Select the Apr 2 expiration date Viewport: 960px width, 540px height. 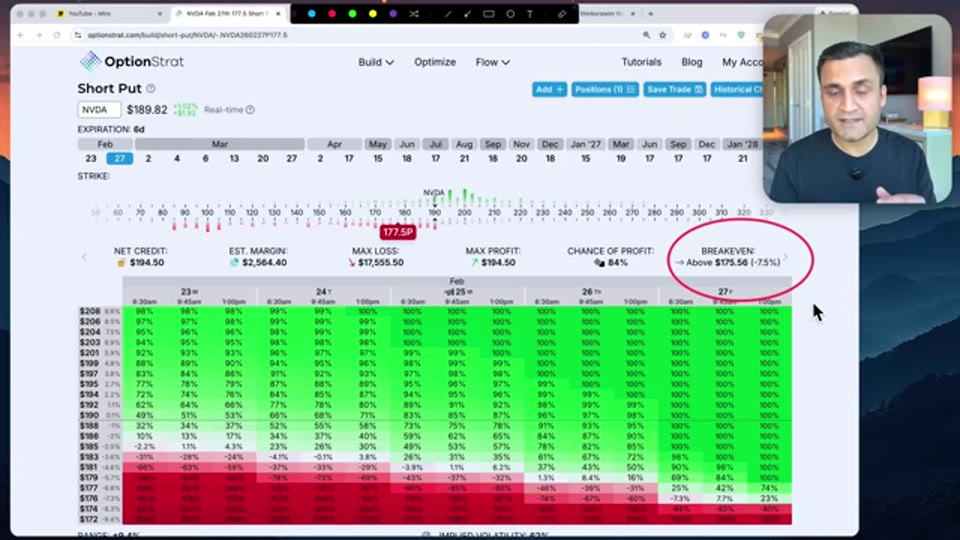pos(320,159)
